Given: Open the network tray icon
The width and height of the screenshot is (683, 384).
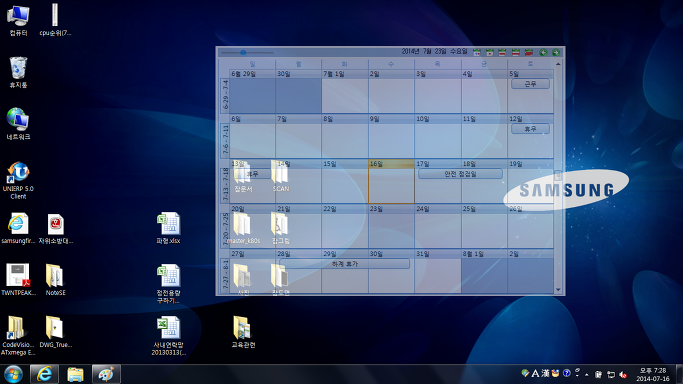Looking at the screenshot, I should coord(611,374).
